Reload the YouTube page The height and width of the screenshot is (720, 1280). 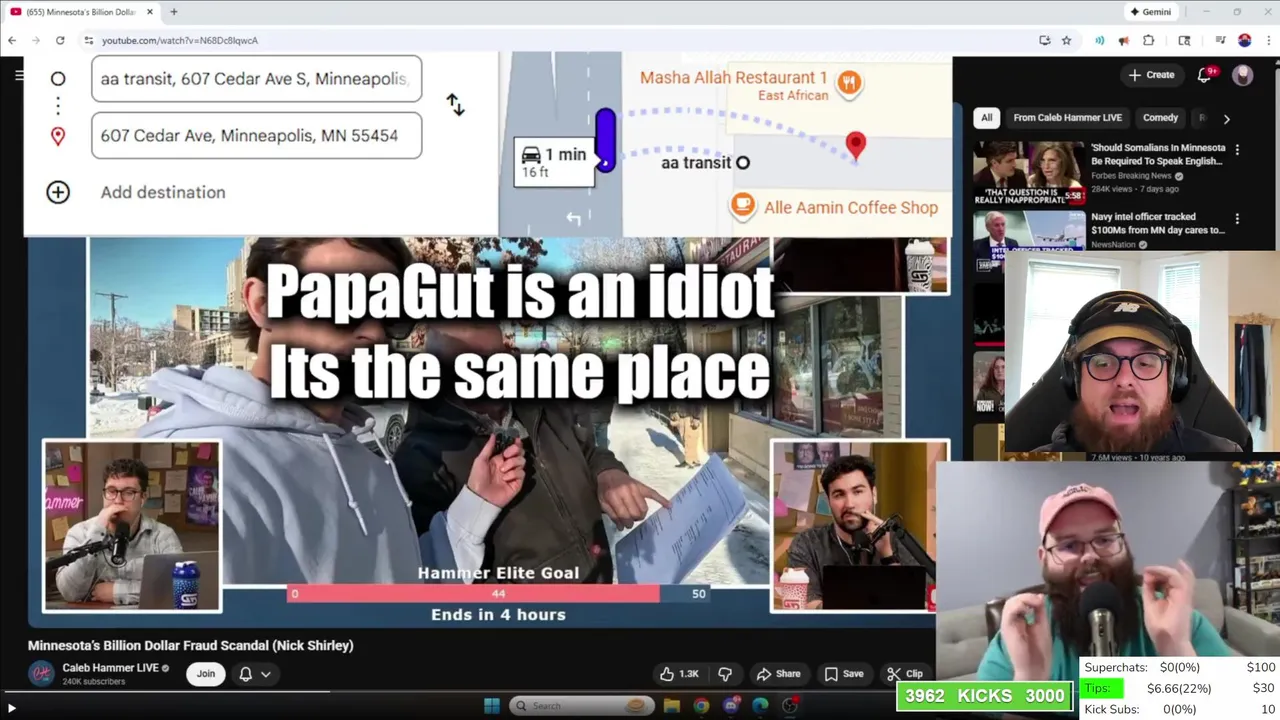60,40
